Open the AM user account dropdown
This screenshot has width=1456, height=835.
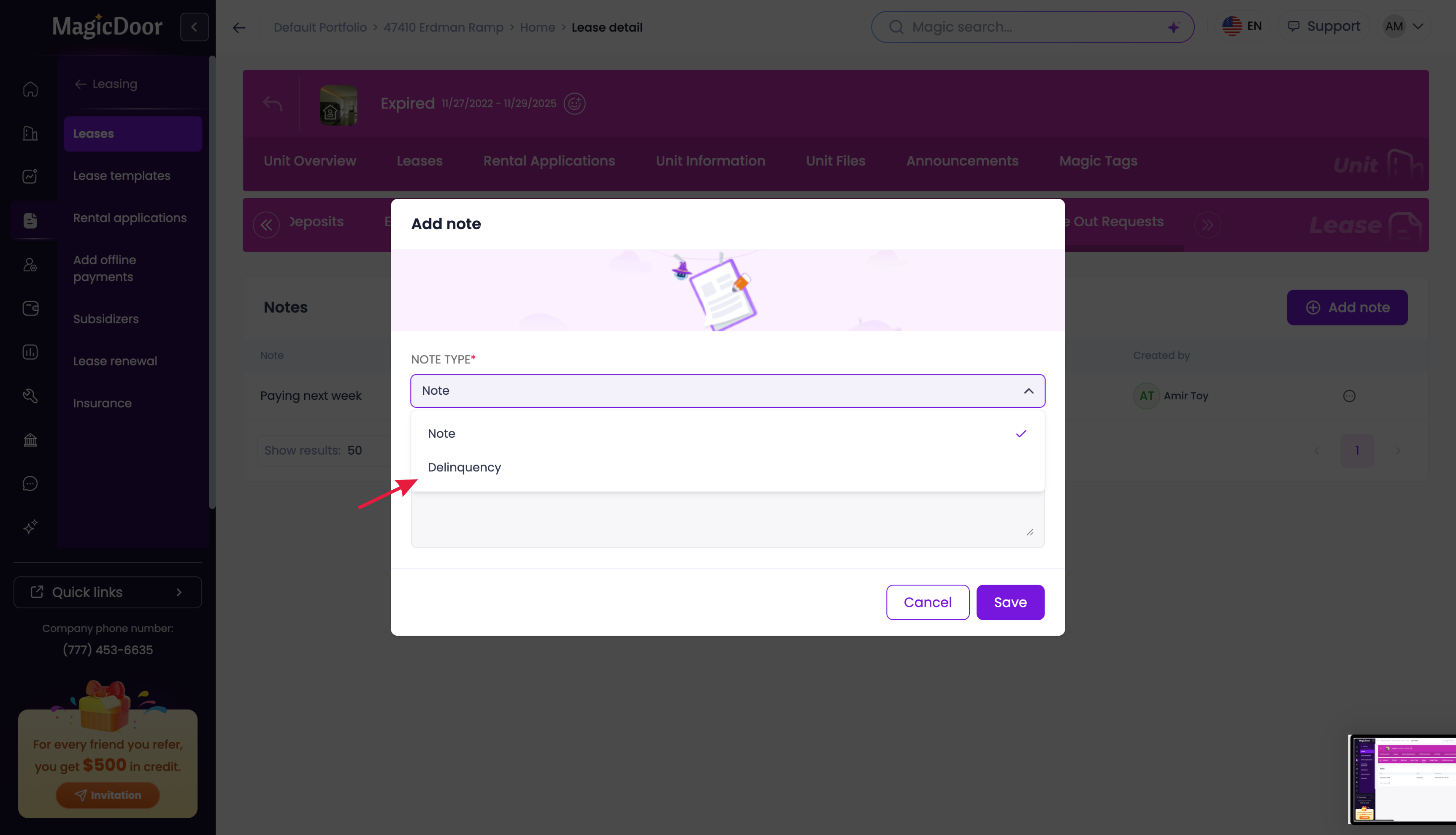click(1403, 26)
